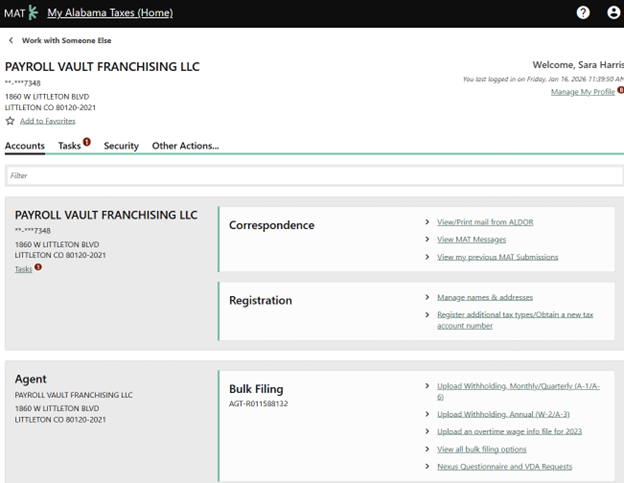Image resolution: width=624 pixels, height=483 pixels.
Task: Click the Filter input field
Action: 314,175
